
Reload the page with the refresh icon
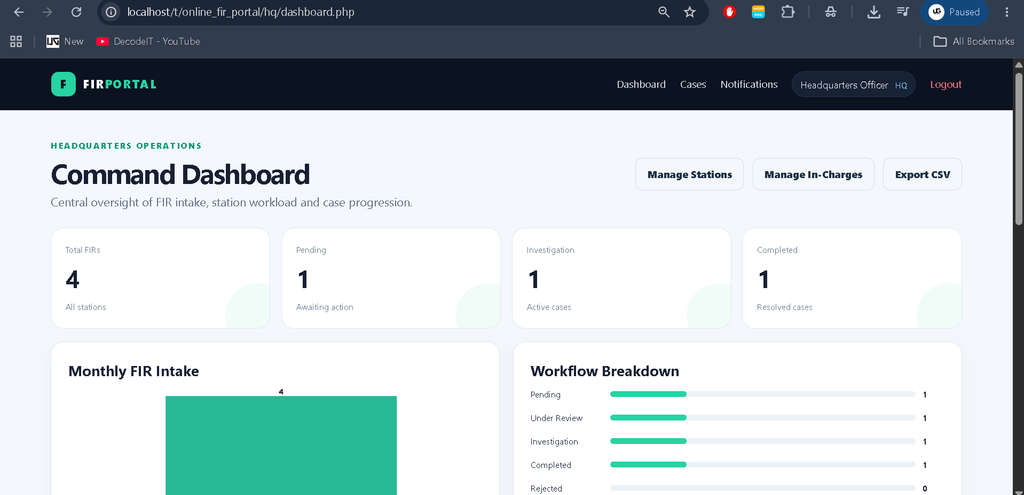click(76, 12)
